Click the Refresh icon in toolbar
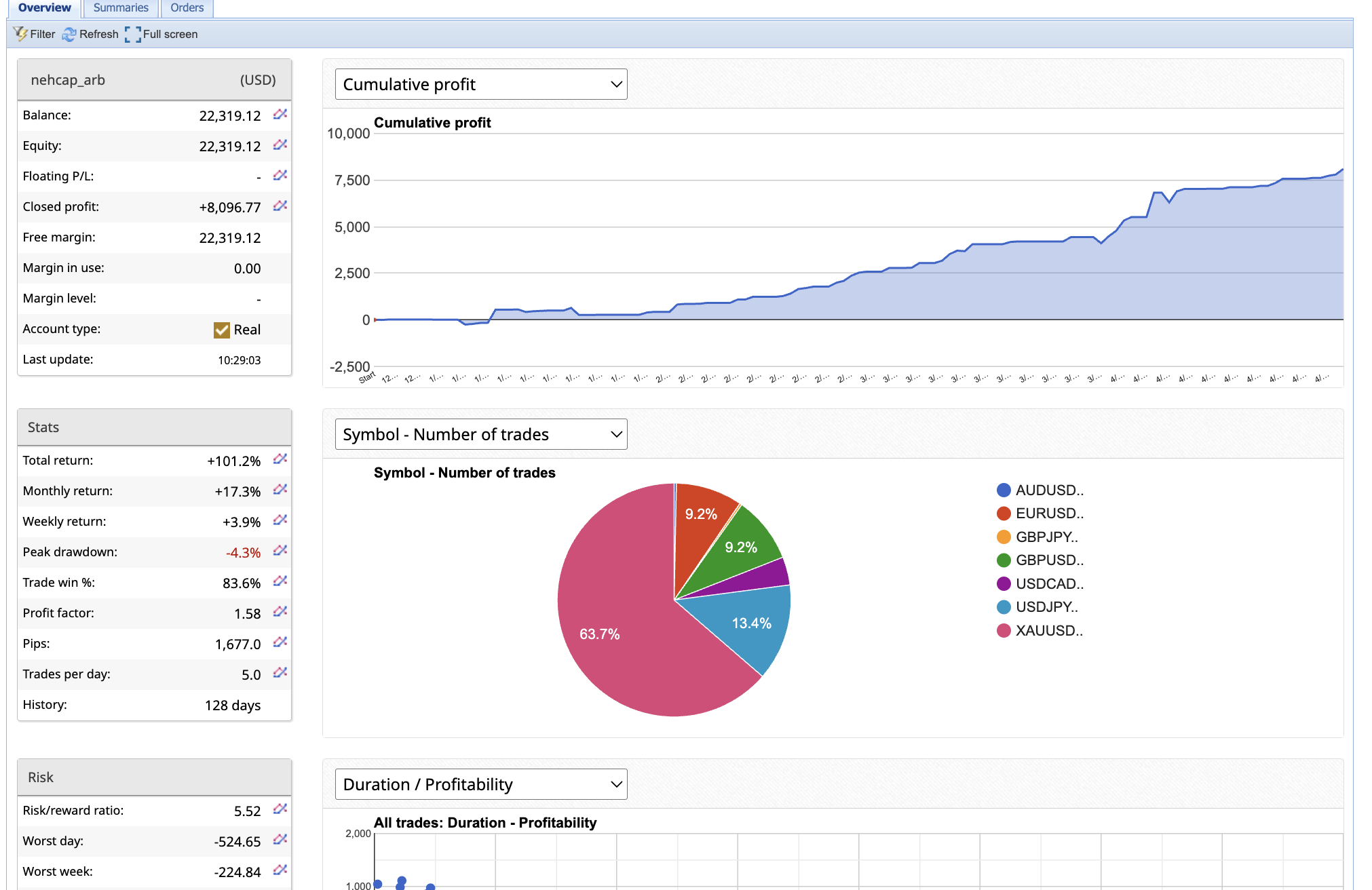 (69, 34)
